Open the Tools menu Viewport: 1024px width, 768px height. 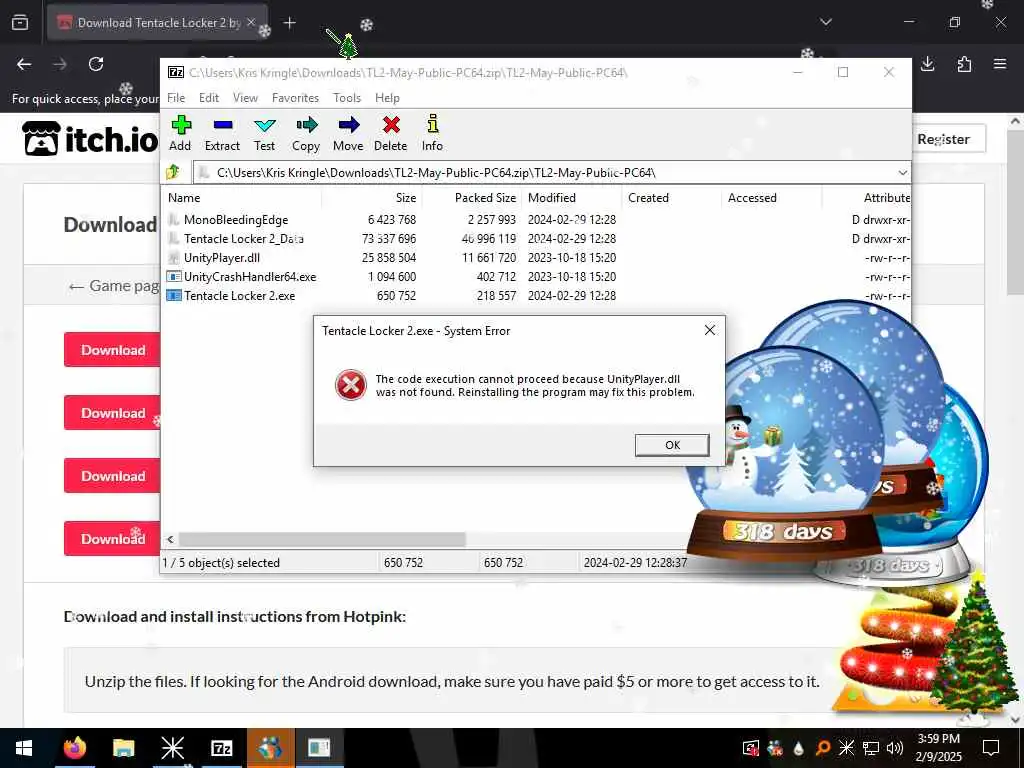pos(347,98)
